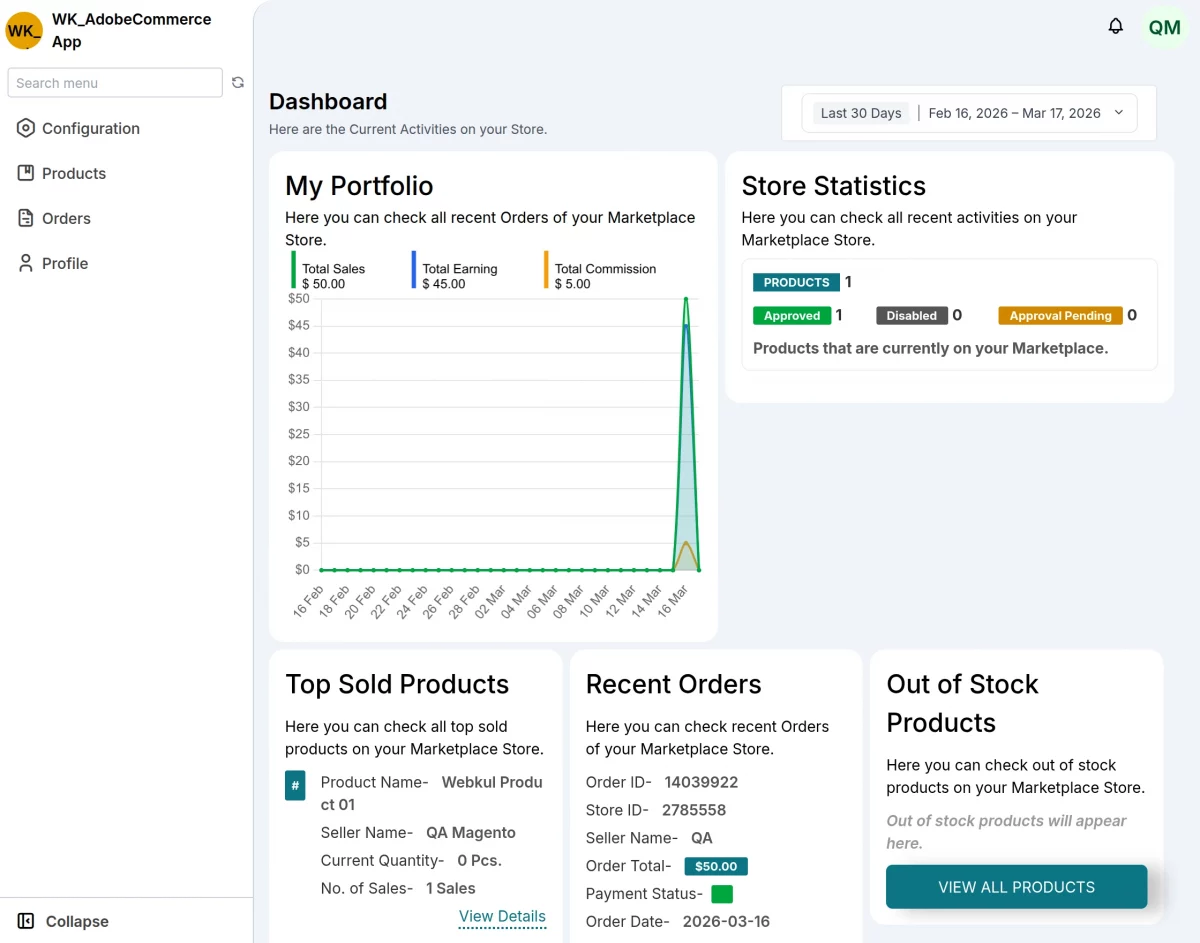1200x943 pixels.
Task: Open the QM account avatar
Action: click(x=1164, y=28)
